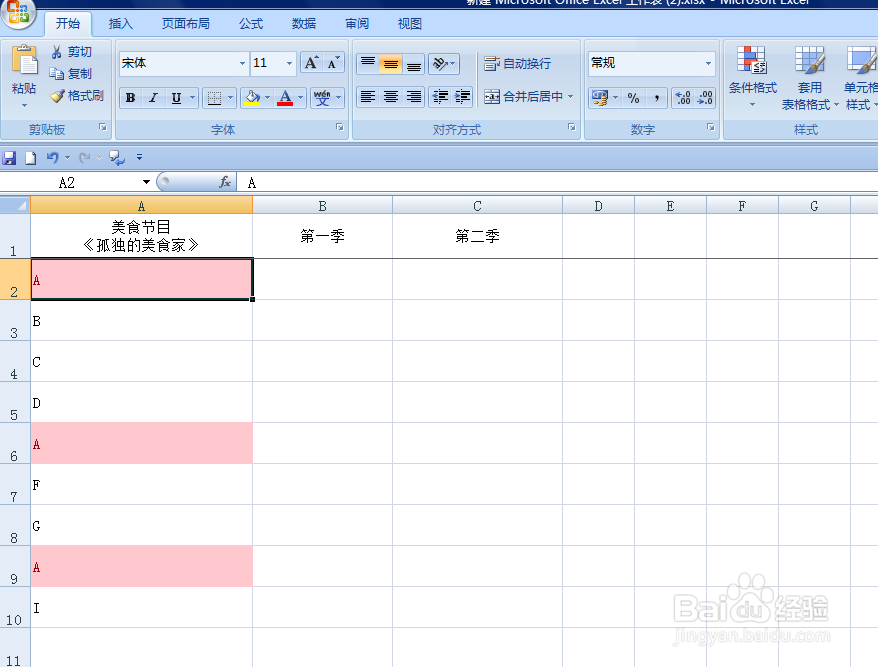878x667 pixels.
Task: Click the phonetic guide wén icon
Action: click(x=323, y=98)
